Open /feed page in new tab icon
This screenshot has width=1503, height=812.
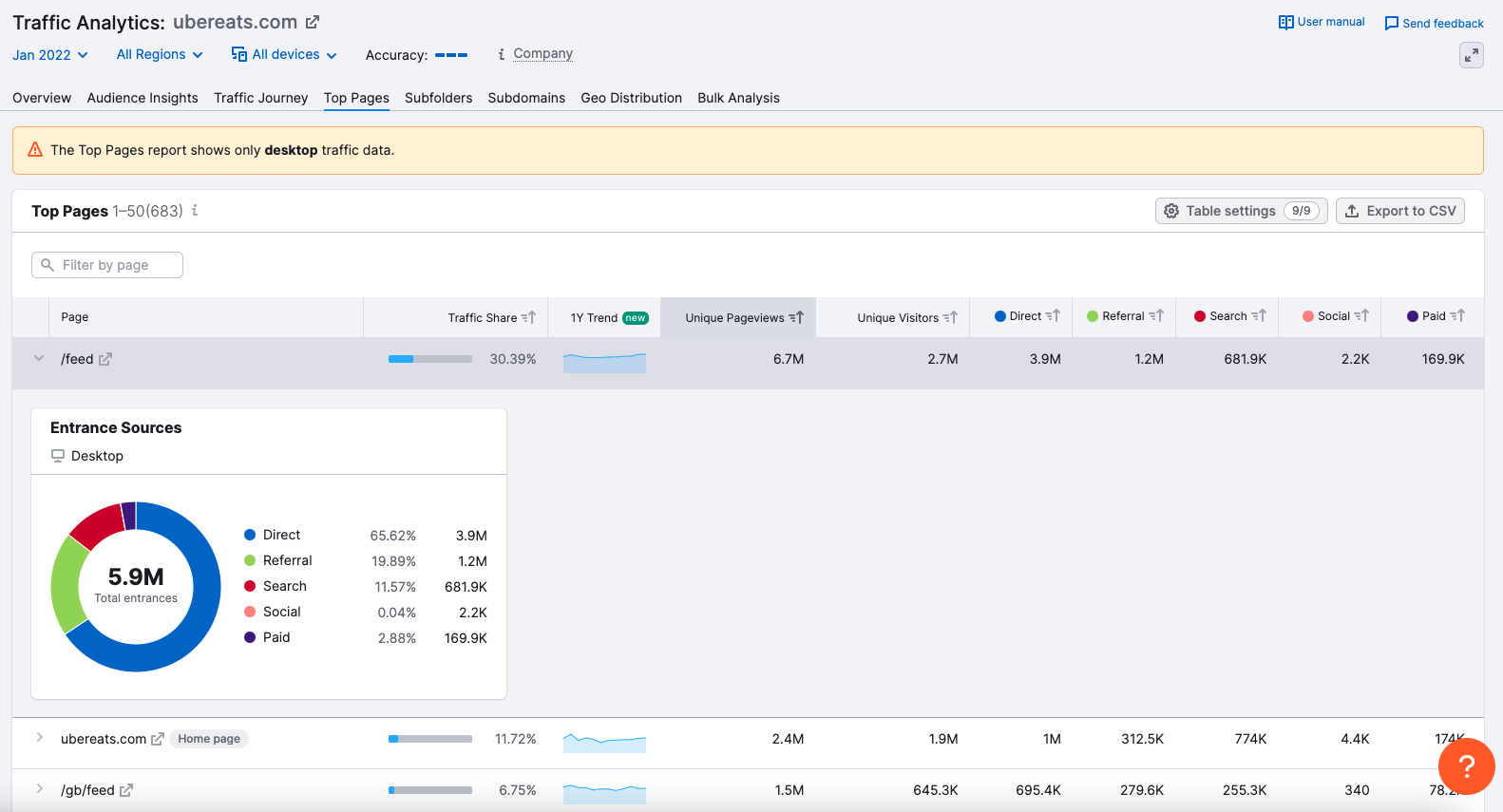[105, 359]
